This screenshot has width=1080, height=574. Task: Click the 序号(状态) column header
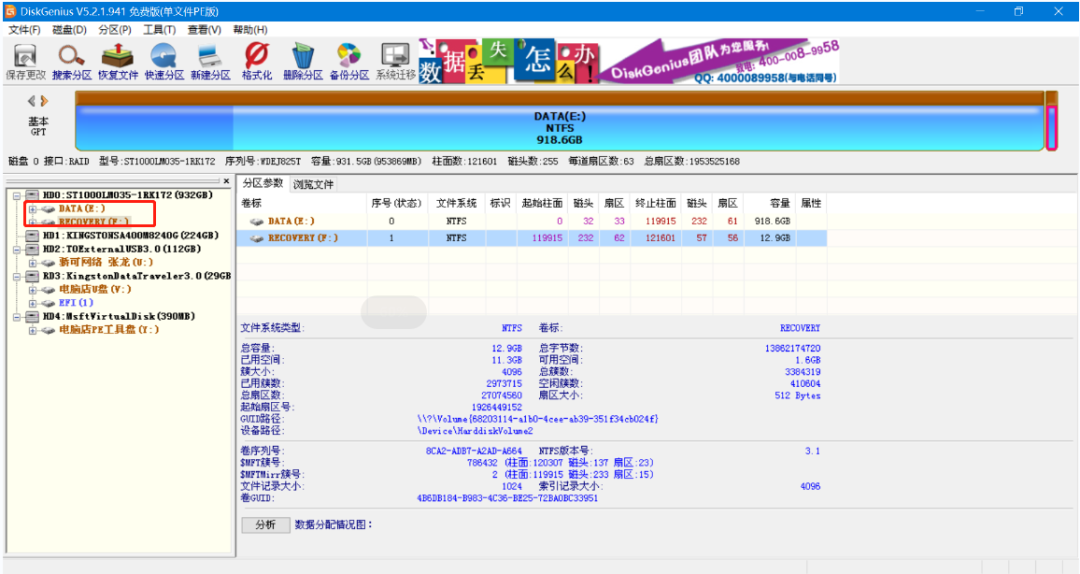pyautogui.click(x=396, y=203)
